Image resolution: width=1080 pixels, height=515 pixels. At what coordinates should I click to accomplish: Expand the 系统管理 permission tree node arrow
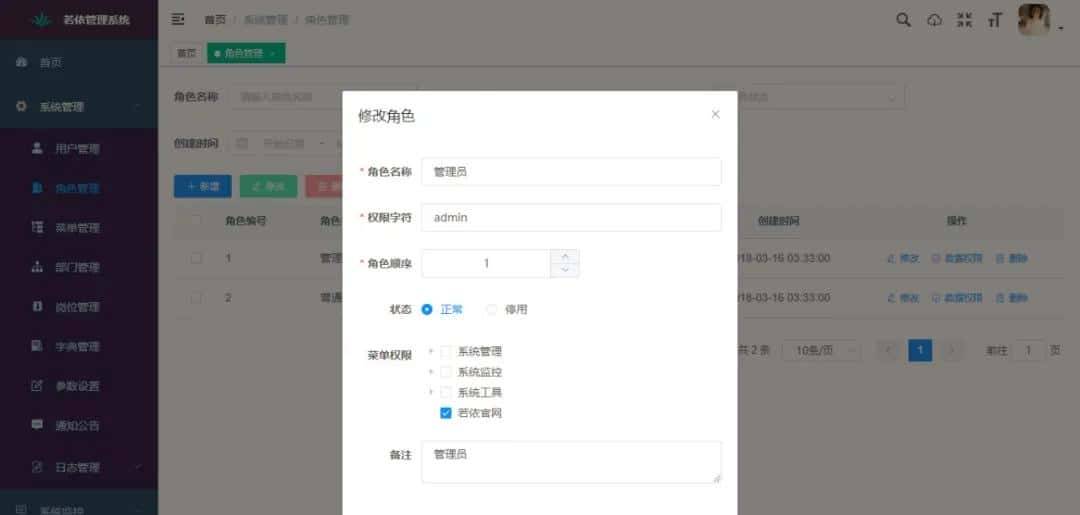tap(430, 351)
